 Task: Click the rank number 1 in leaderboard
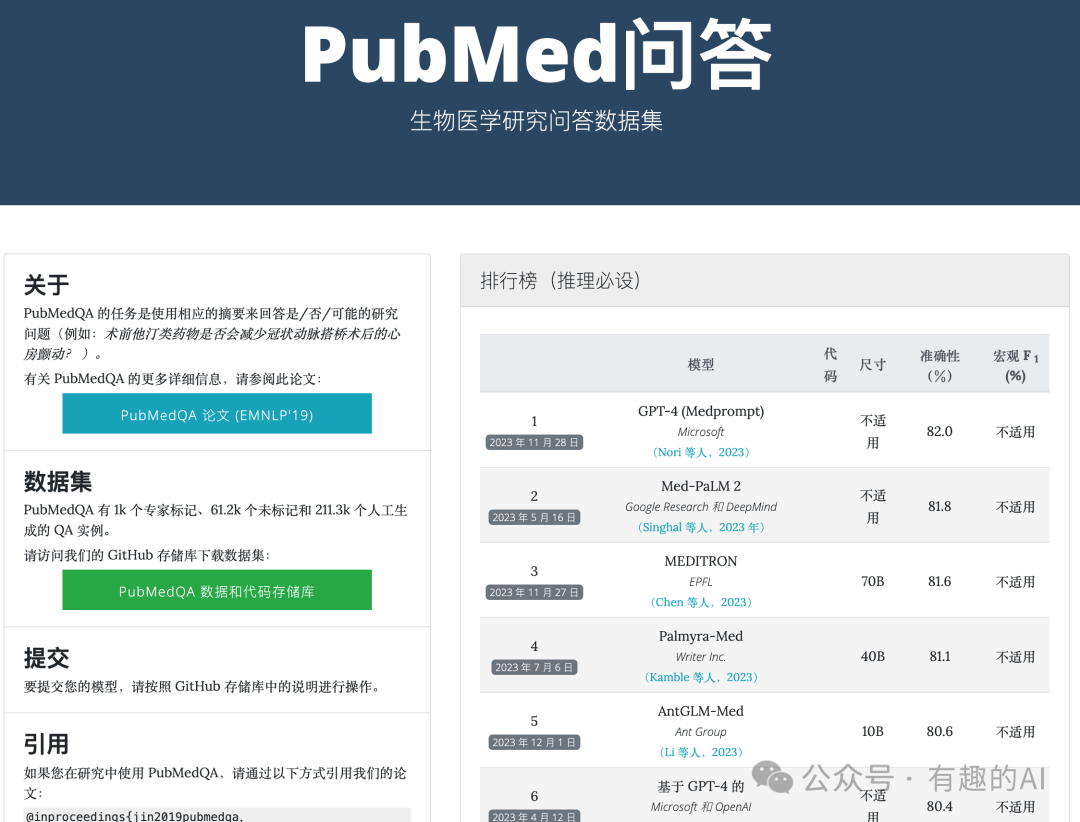pos(534,421)
